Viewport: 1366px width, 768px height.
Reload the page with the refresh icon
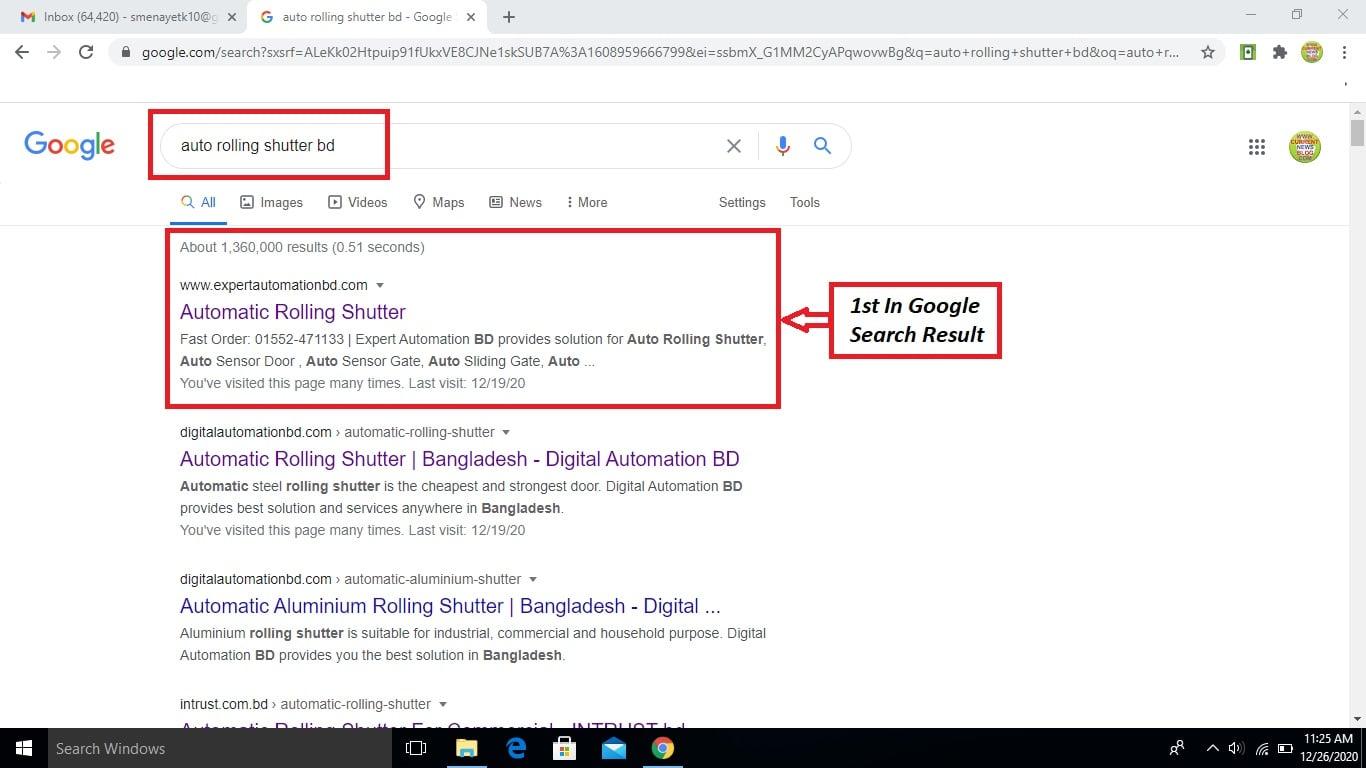tap(86, 52)
